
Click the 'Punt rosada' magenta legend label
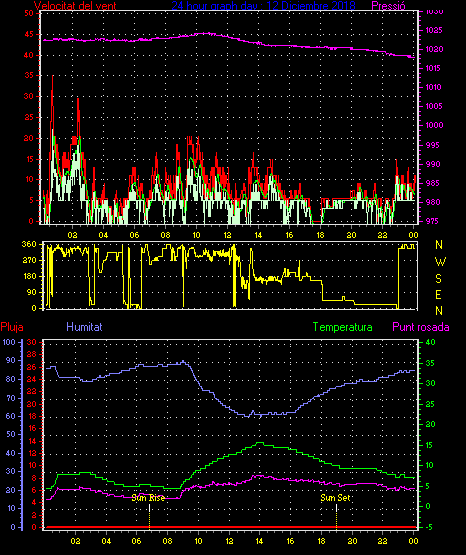[x=421, y=327]
